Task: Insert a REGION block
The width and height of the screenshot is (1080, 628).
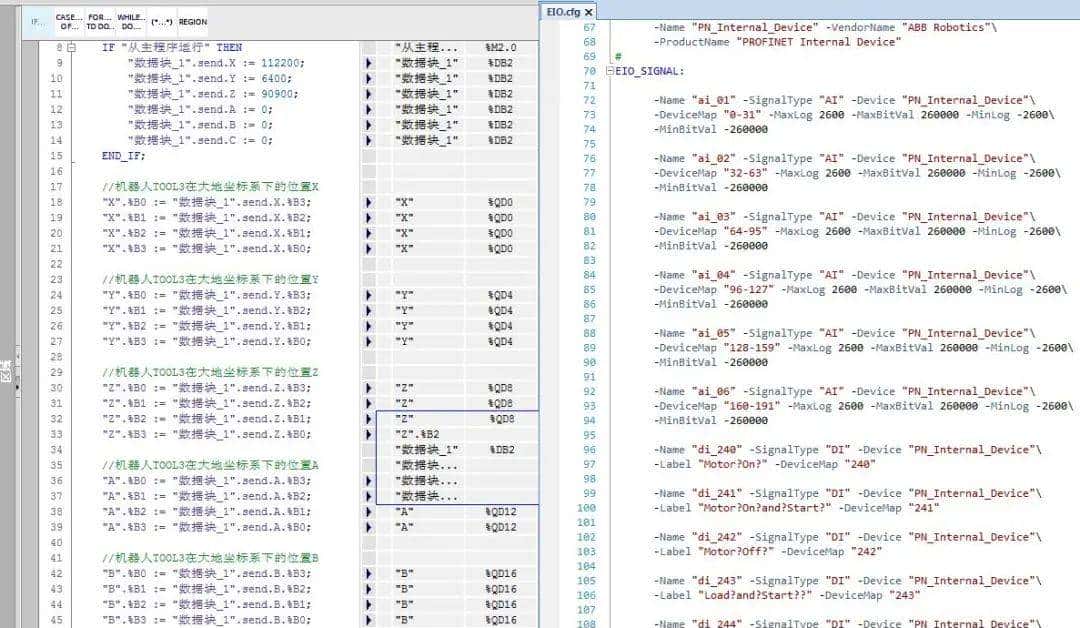Action: [x=193, y=21]
